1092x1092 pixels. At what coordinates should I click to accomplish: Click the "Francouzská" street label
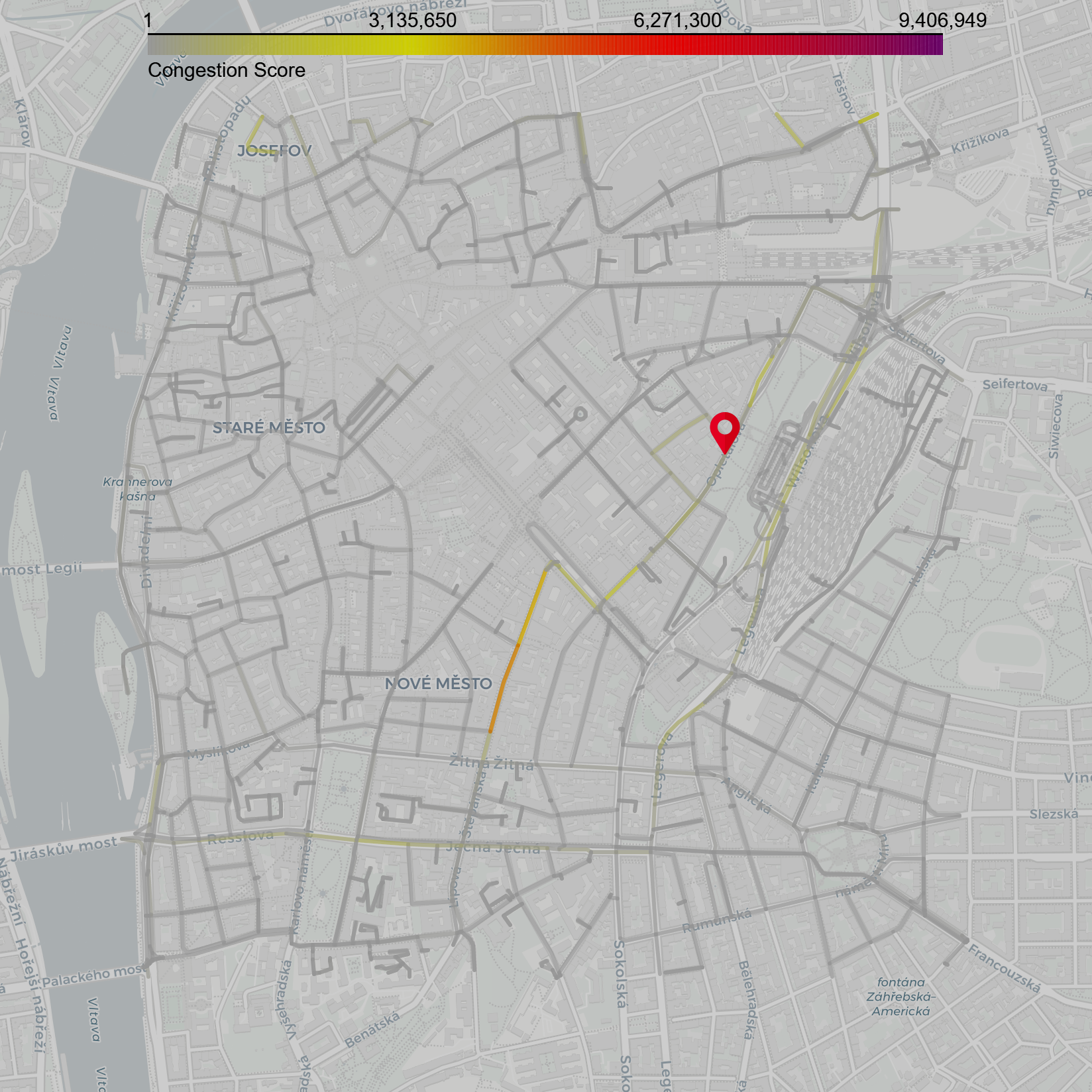1004,969
